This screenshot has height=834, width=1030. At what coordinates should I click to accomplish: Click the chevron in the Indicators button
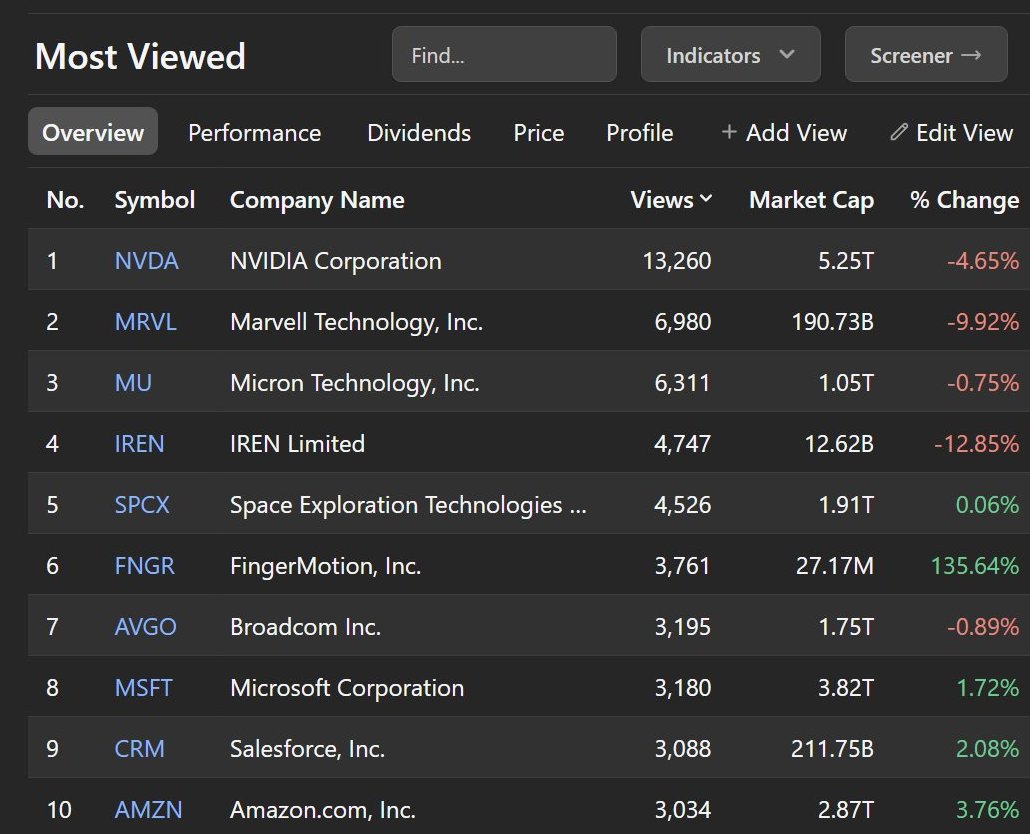click(787, 55)
